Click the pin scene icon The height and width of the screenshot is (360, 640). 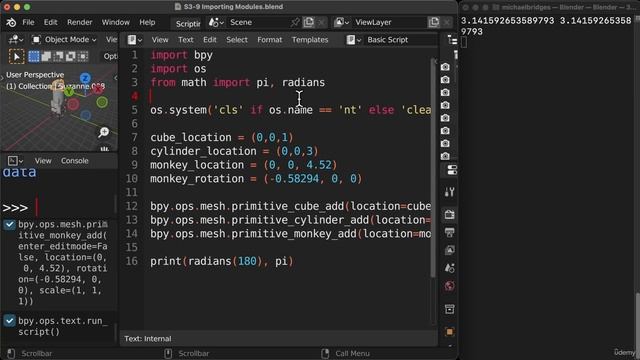[x=295, y=22]
